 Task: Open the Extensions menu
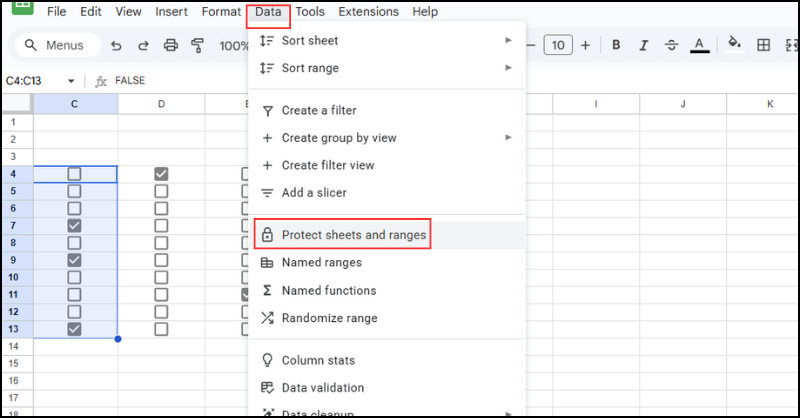point(368,12)
